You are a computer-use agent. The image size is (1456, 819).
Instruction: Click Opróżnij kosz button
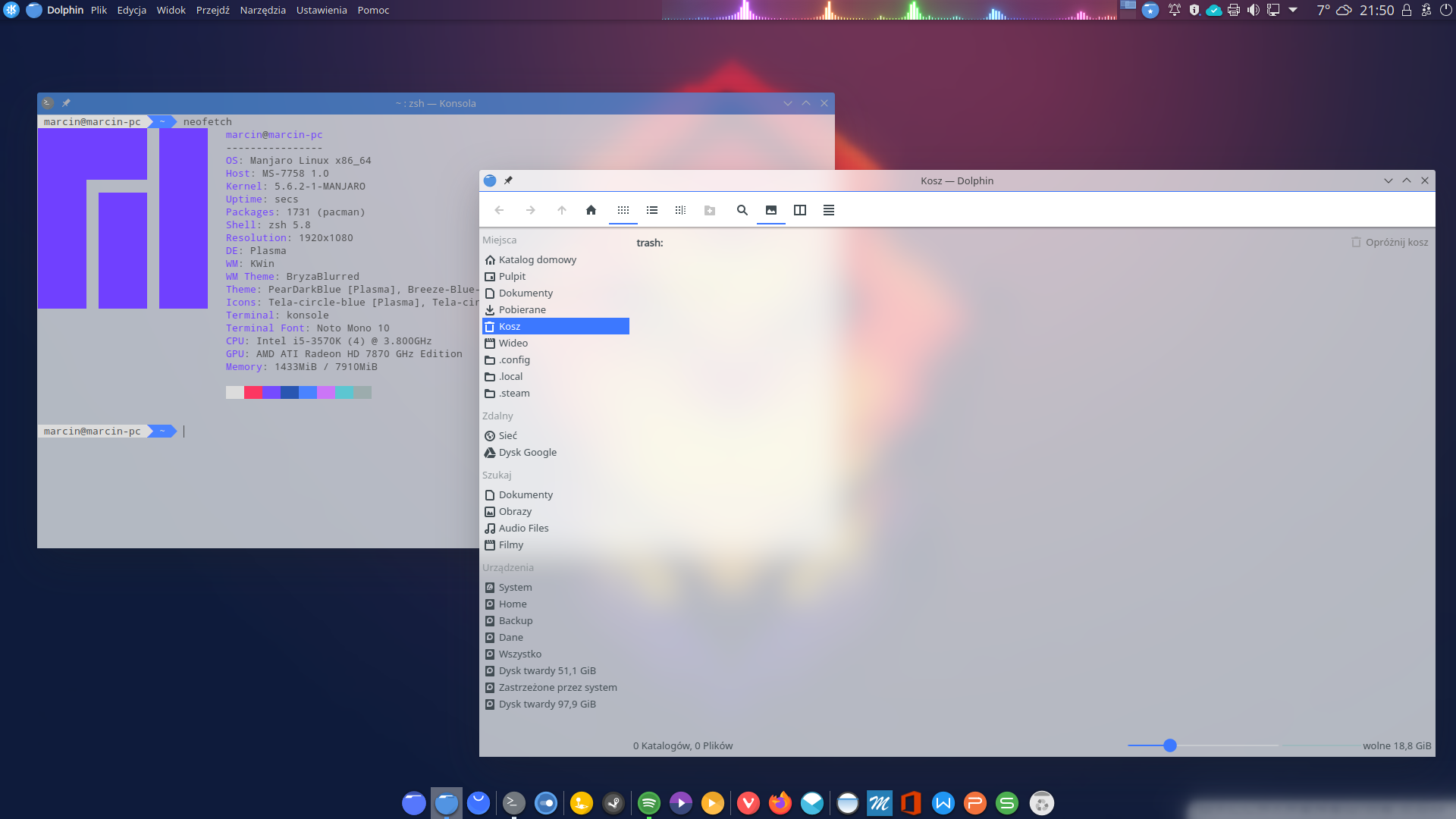pos(1389,242)
